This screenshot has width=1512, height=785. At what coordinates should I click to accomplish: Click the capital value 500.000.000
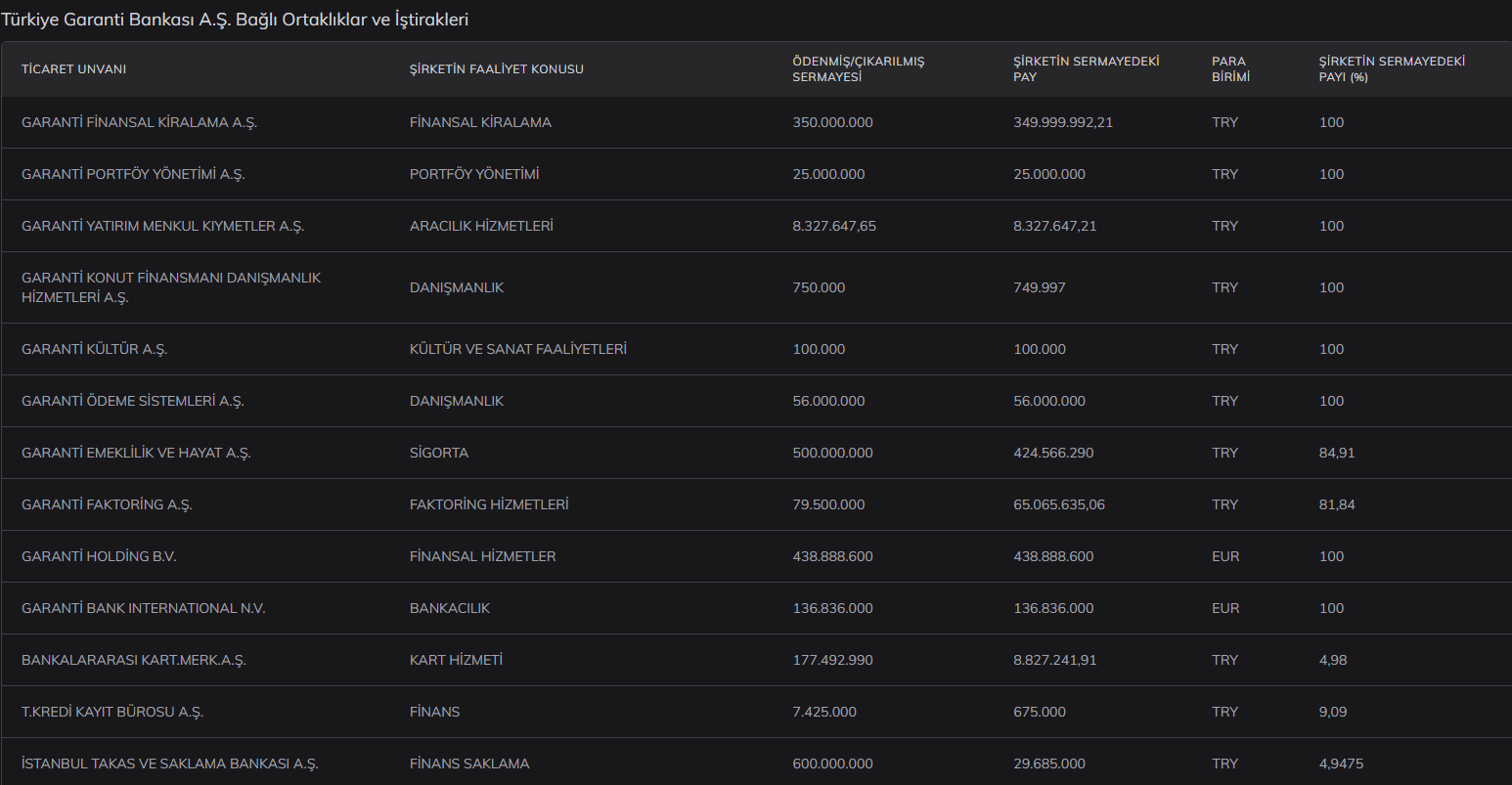point(832,453)
